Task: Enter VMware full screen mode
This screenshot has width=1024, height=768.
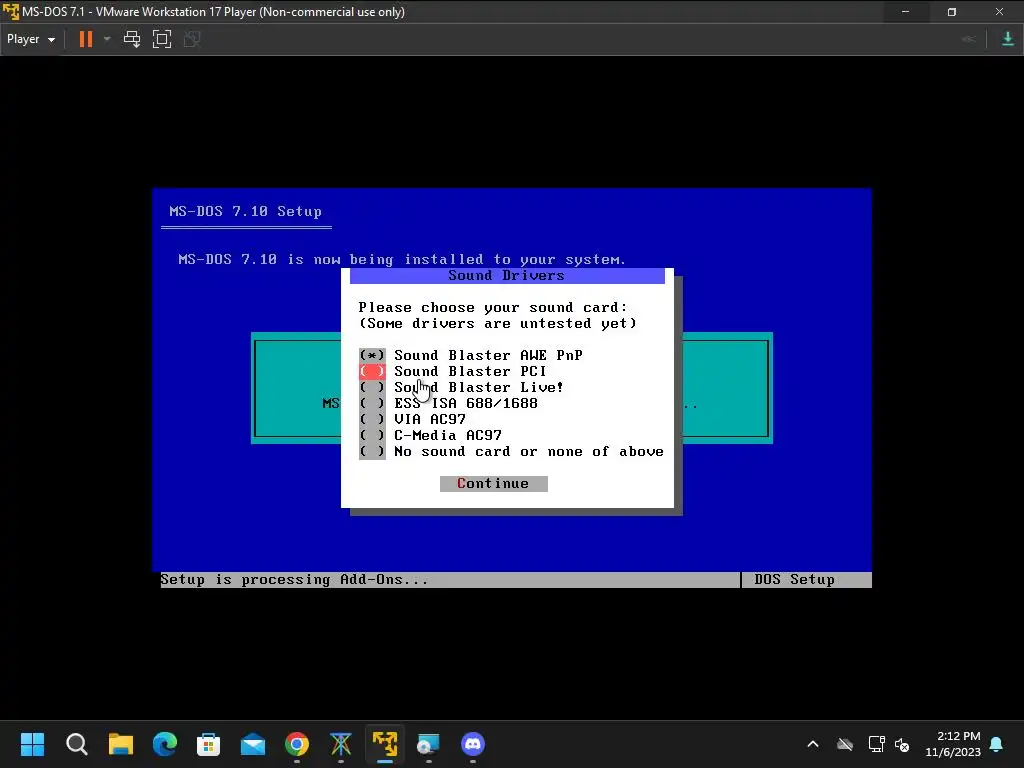Action: (x=162, y=39)
